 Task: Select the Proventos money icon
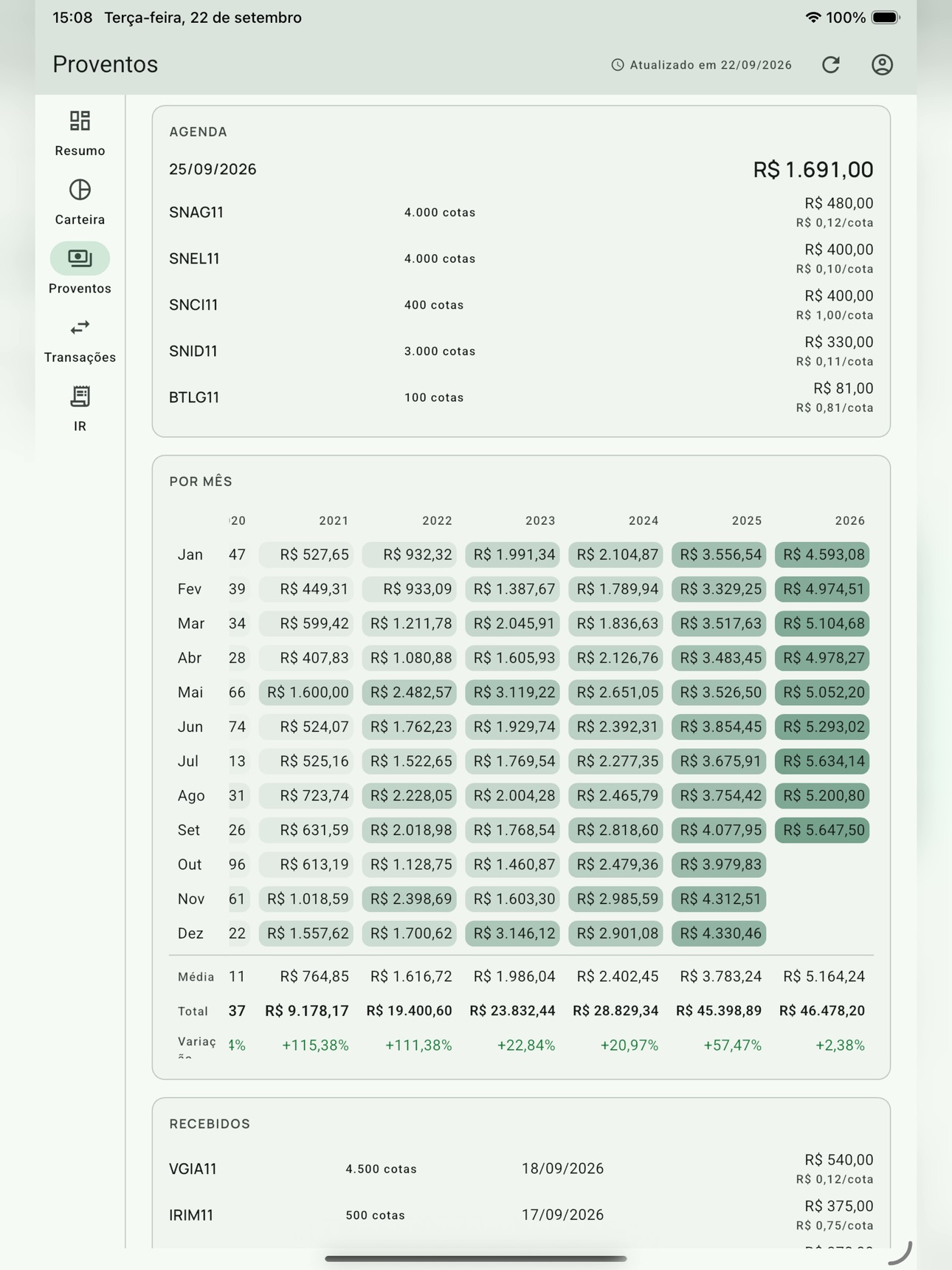click(x=80, y=258)
